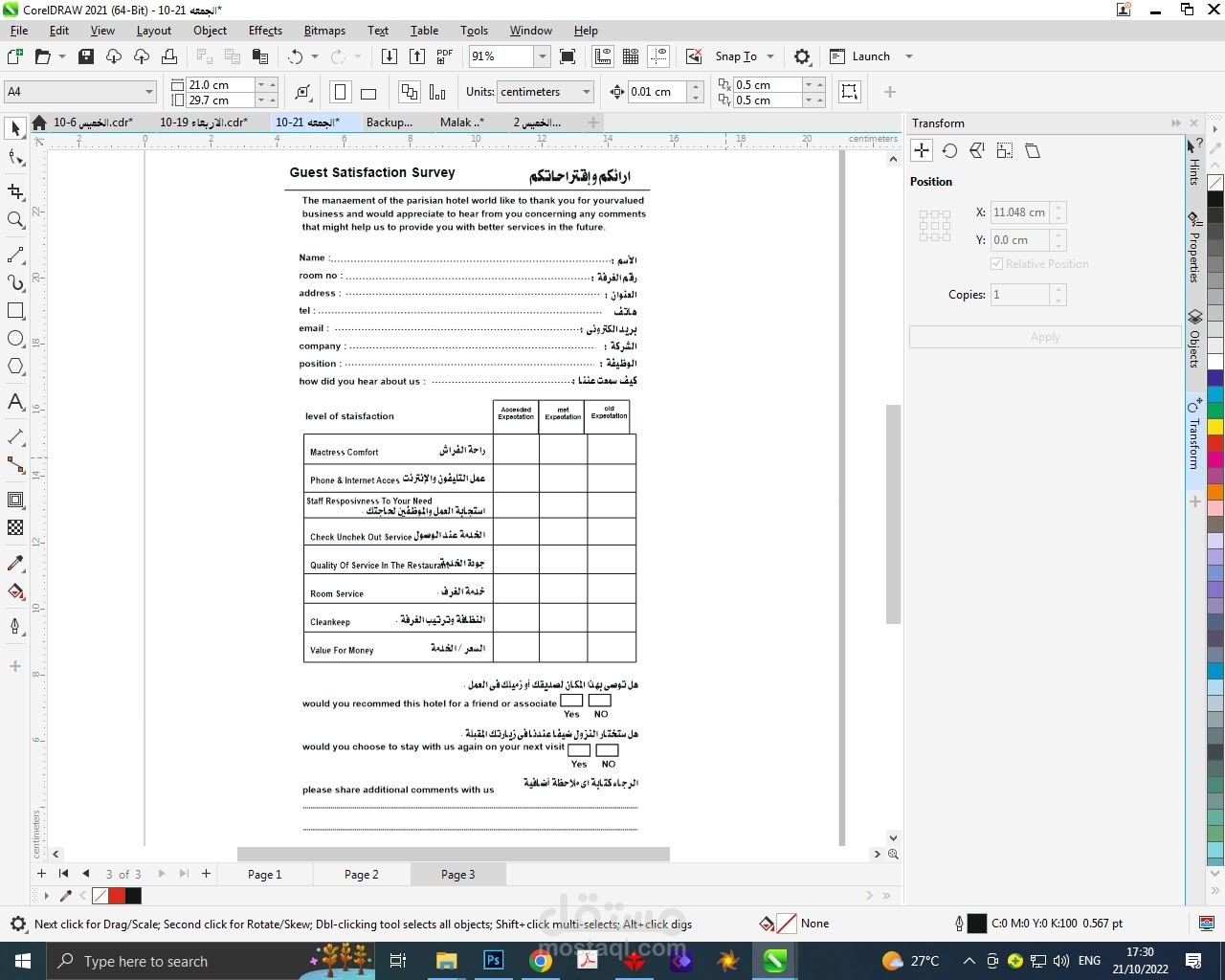Expand the Snap To dropdown
The image size is (1225, 980).
(x=770, y=56)
